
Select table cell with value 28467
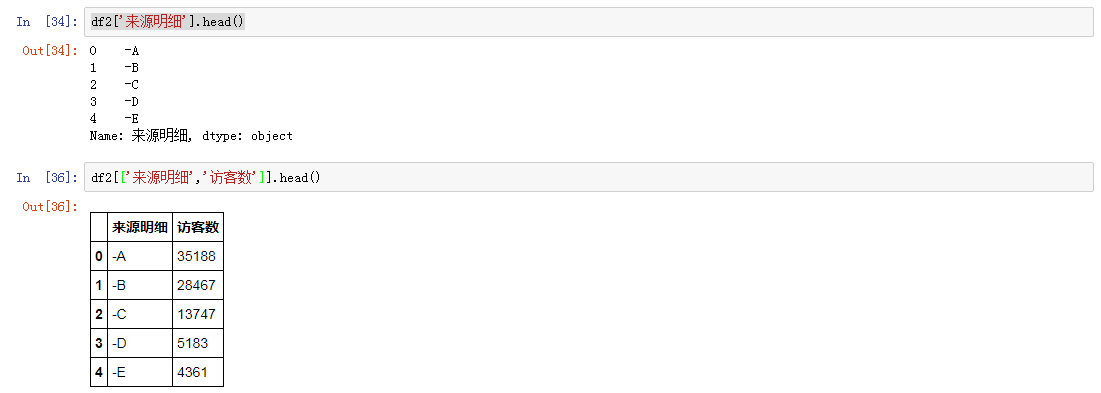point(198,286)
